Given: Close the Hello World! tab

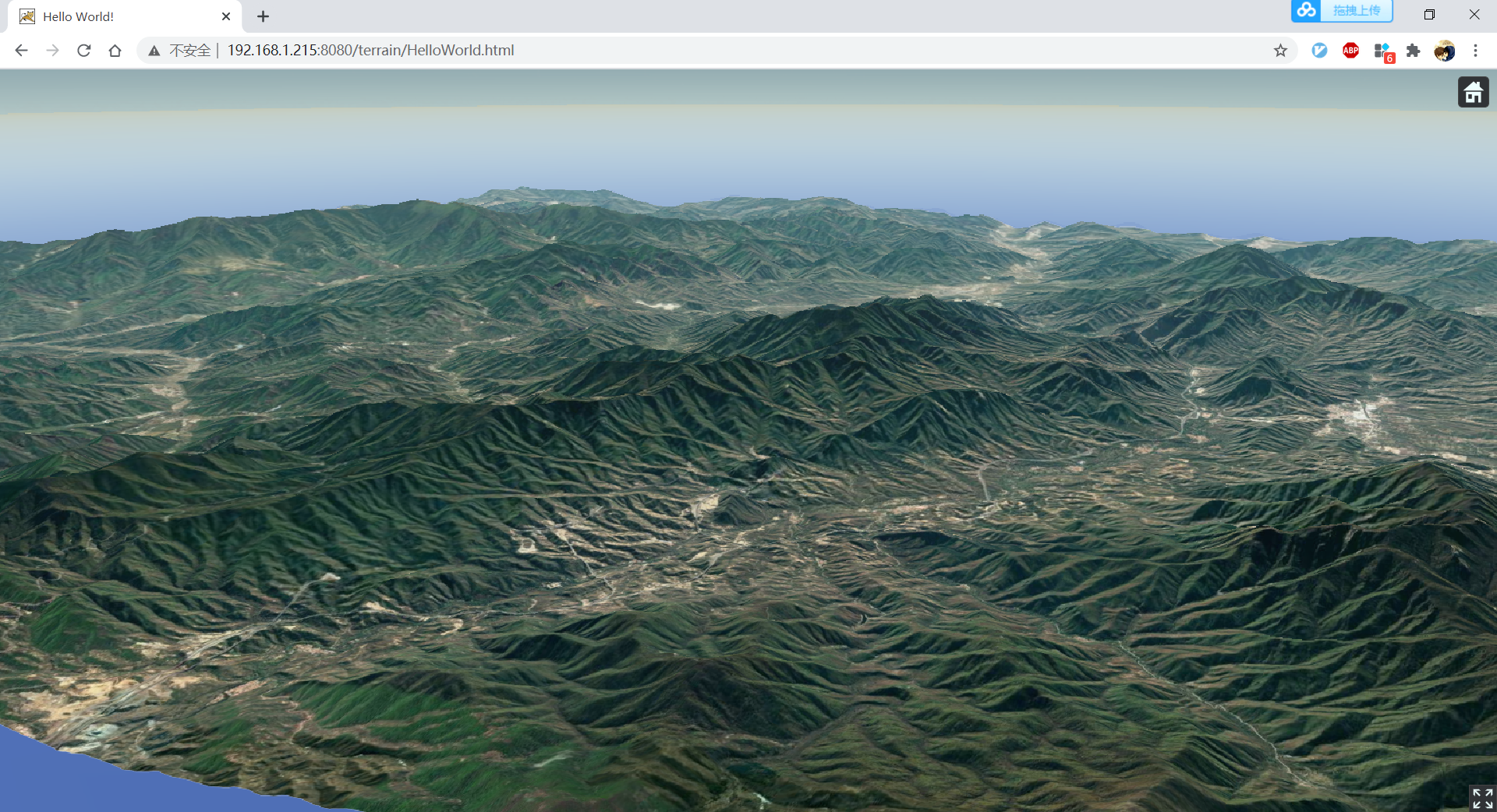Looking at the screenshot, I should point(226,16).
